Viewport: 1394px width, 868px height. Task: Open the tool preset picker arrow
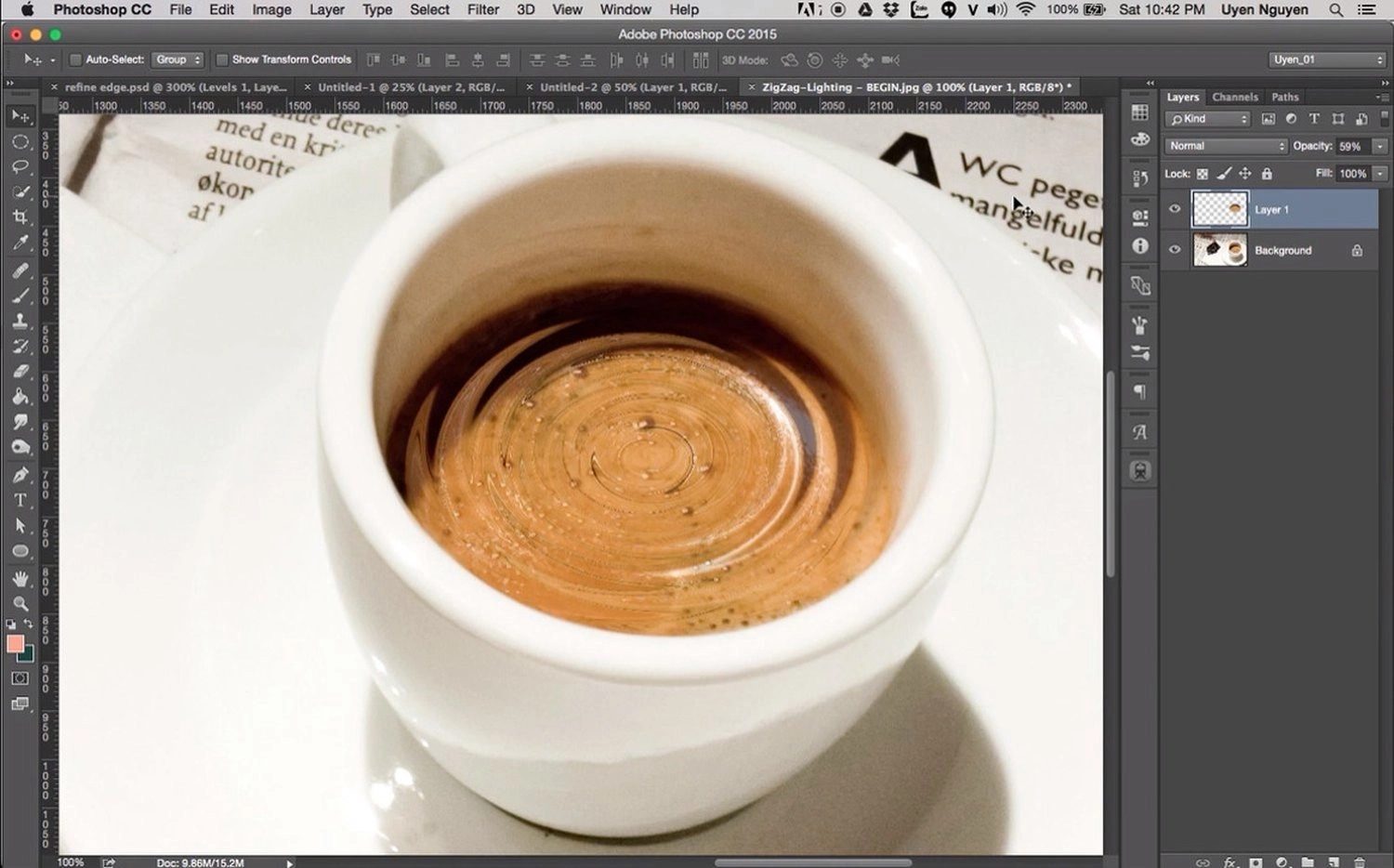pyautogui.click(x=52, y=59)
